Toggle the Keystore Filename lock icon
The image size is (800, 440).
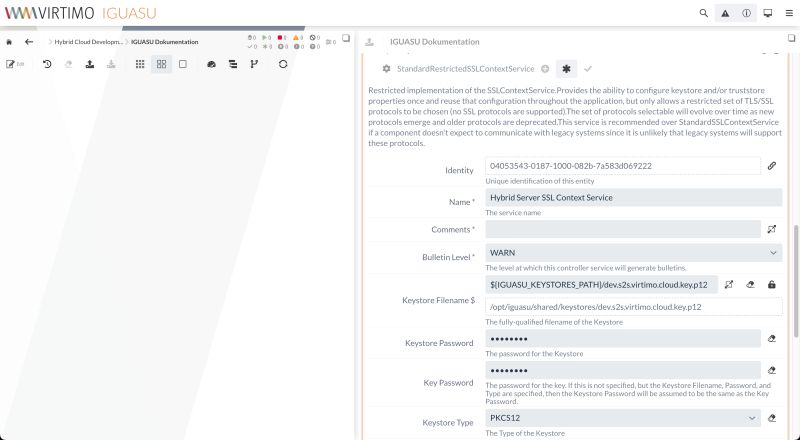(x=772, y=285)
